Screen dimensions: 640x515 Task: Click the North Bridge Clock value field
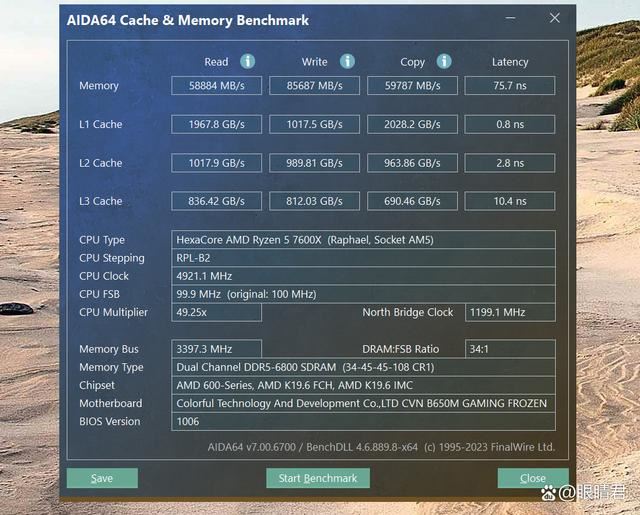[x=510, y=312]
